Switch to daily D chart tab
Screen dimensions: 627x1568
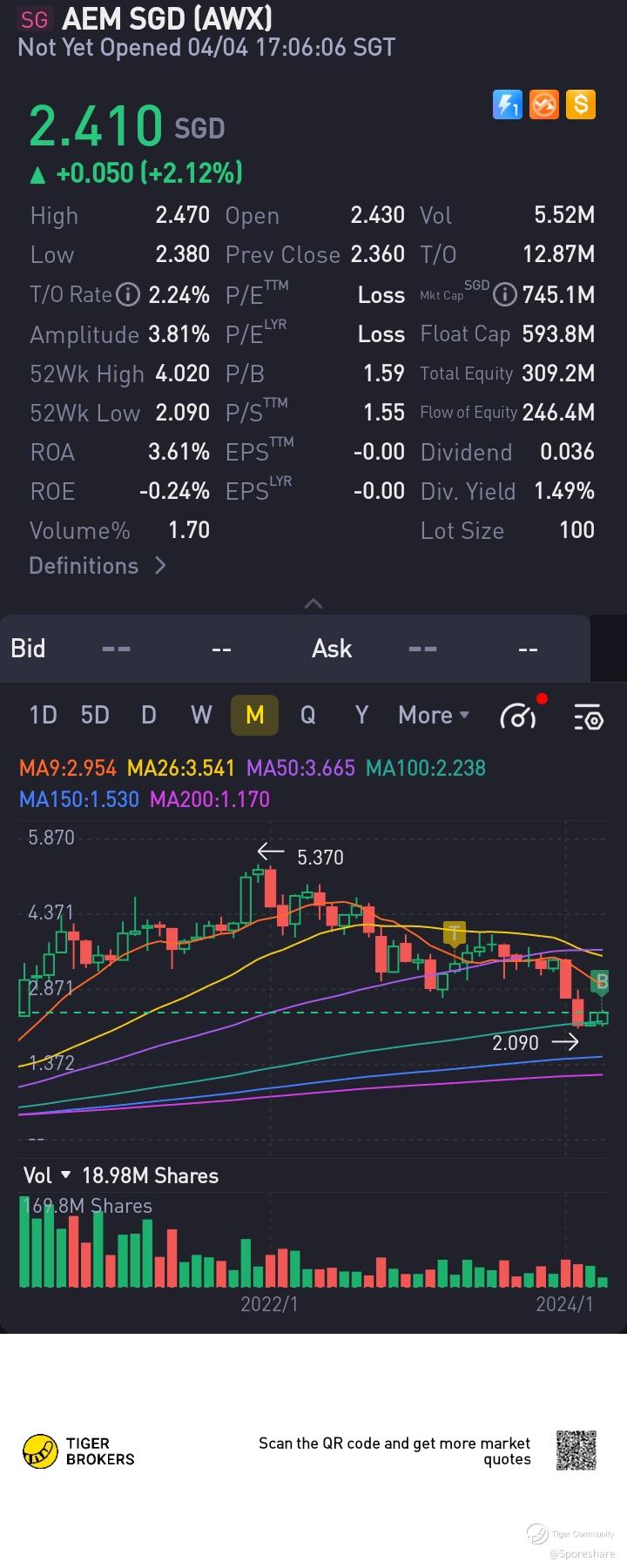click(x=149, y=716)
